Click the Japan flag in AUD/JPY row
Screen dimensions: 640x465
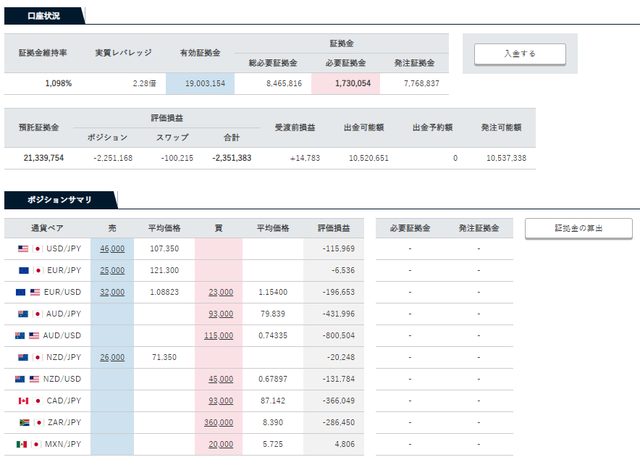(38, 314)
